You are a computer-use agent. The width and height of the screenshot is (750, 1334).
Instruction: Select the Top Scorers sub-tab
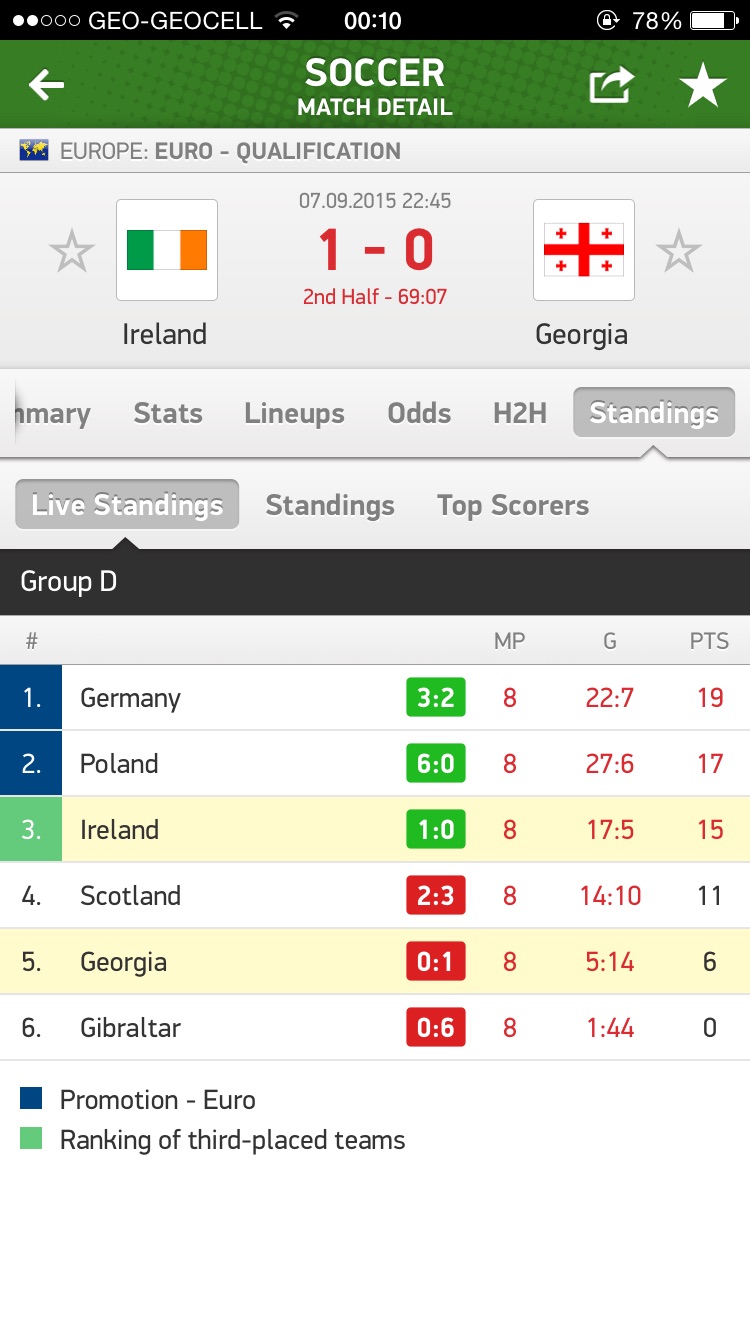[x=512, y=505]
